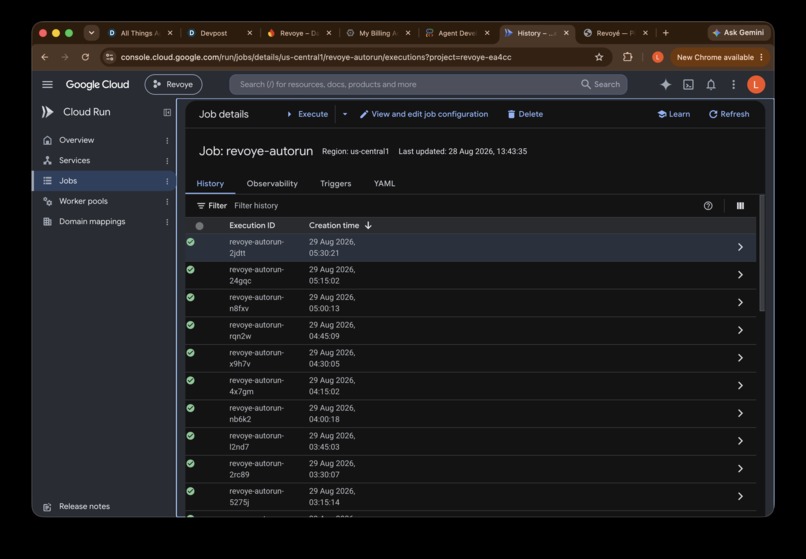
Task: Open details chevron for revoye-autorun-4x7gm
Action: 740,386
